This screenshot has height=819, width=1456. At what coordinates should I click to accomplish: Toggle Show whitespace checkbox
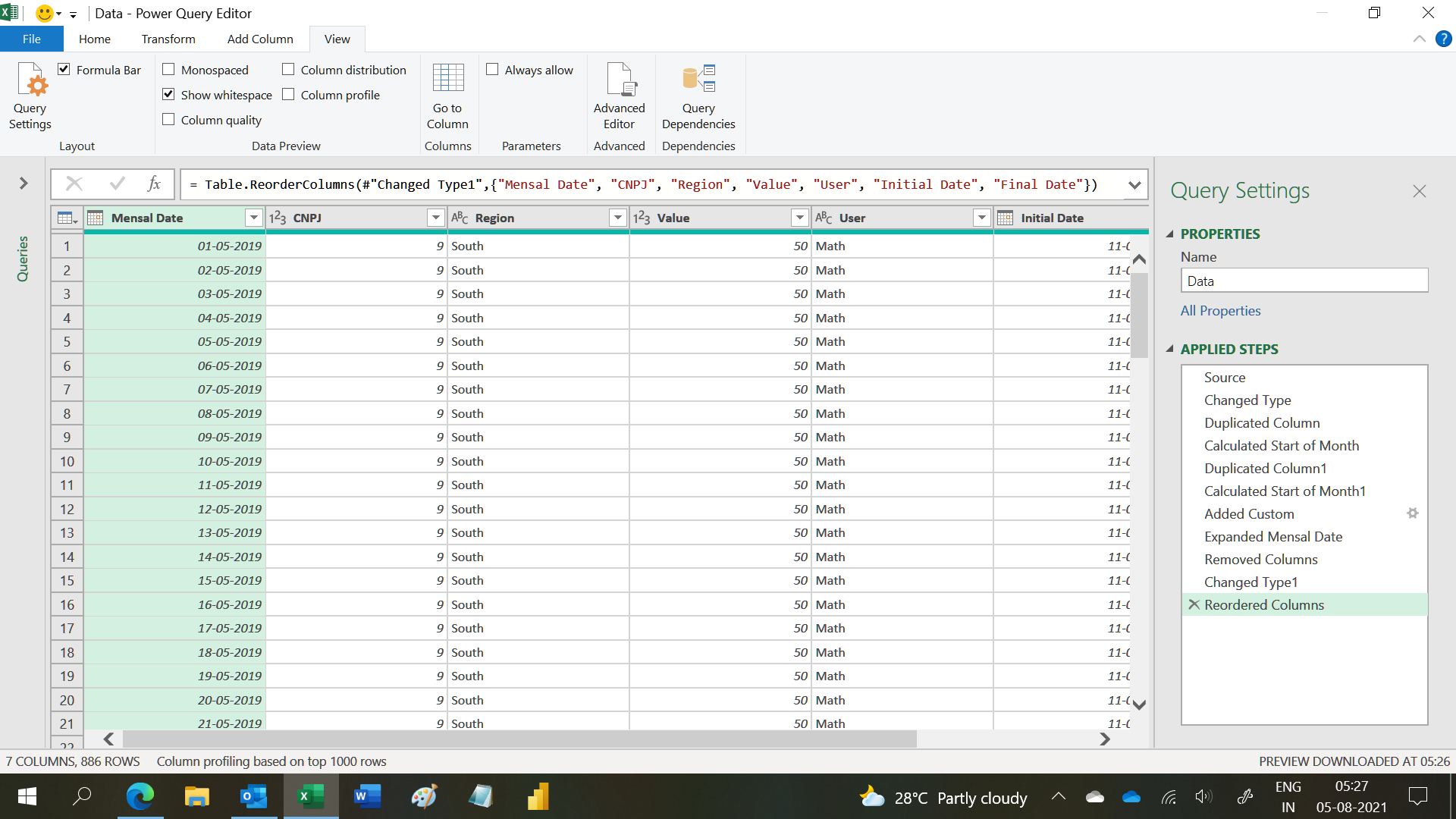168,95
